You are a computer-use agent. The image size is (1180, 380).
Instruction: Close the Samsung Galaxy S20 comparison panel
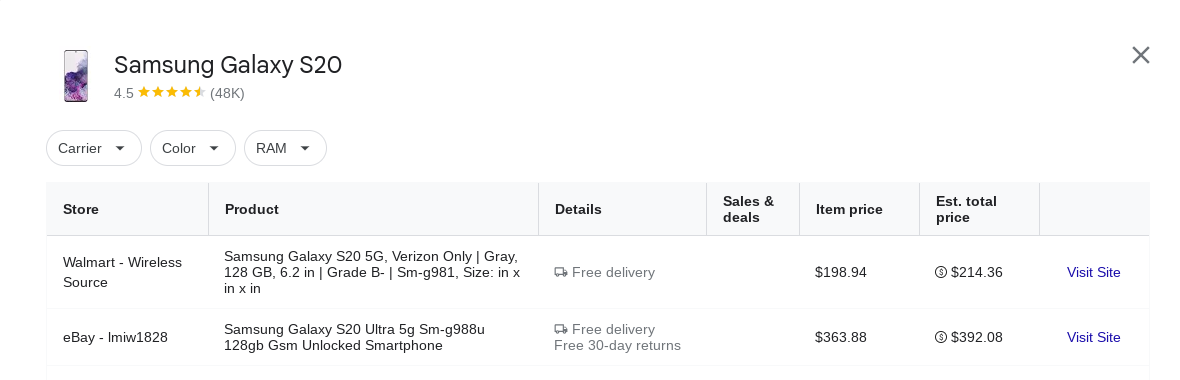coord(1140,55)
